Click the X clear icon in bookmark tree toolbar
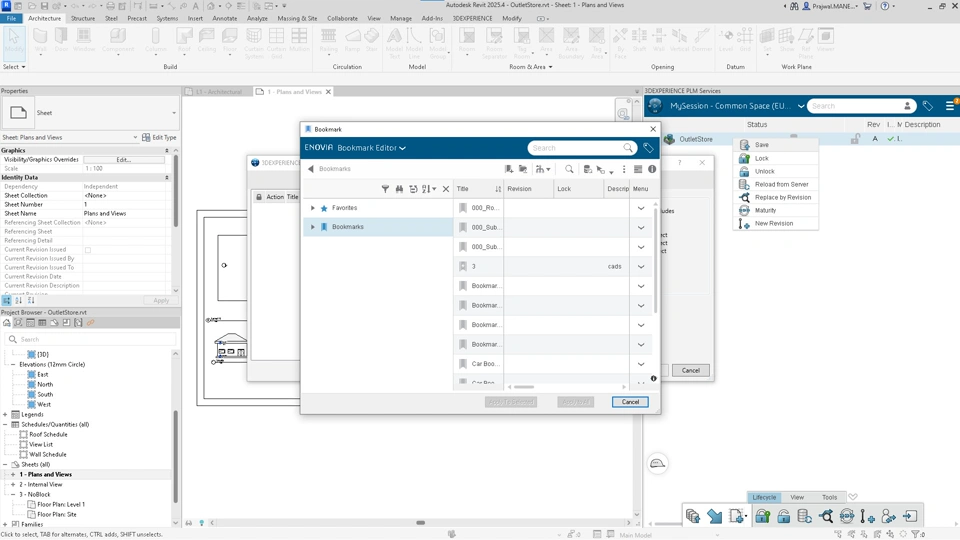 (446, 189)
